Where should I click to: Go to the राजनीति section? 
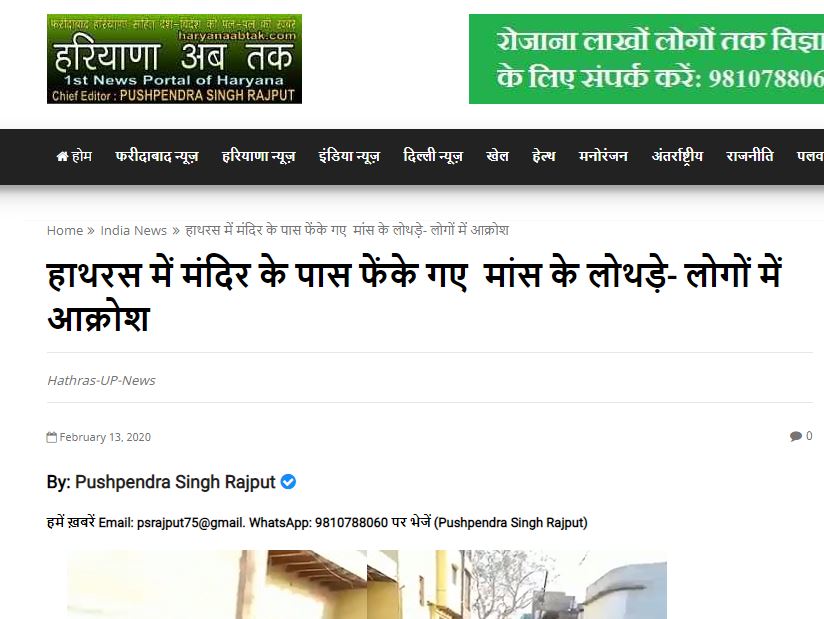pyautogui.click(x=749, y=156)
